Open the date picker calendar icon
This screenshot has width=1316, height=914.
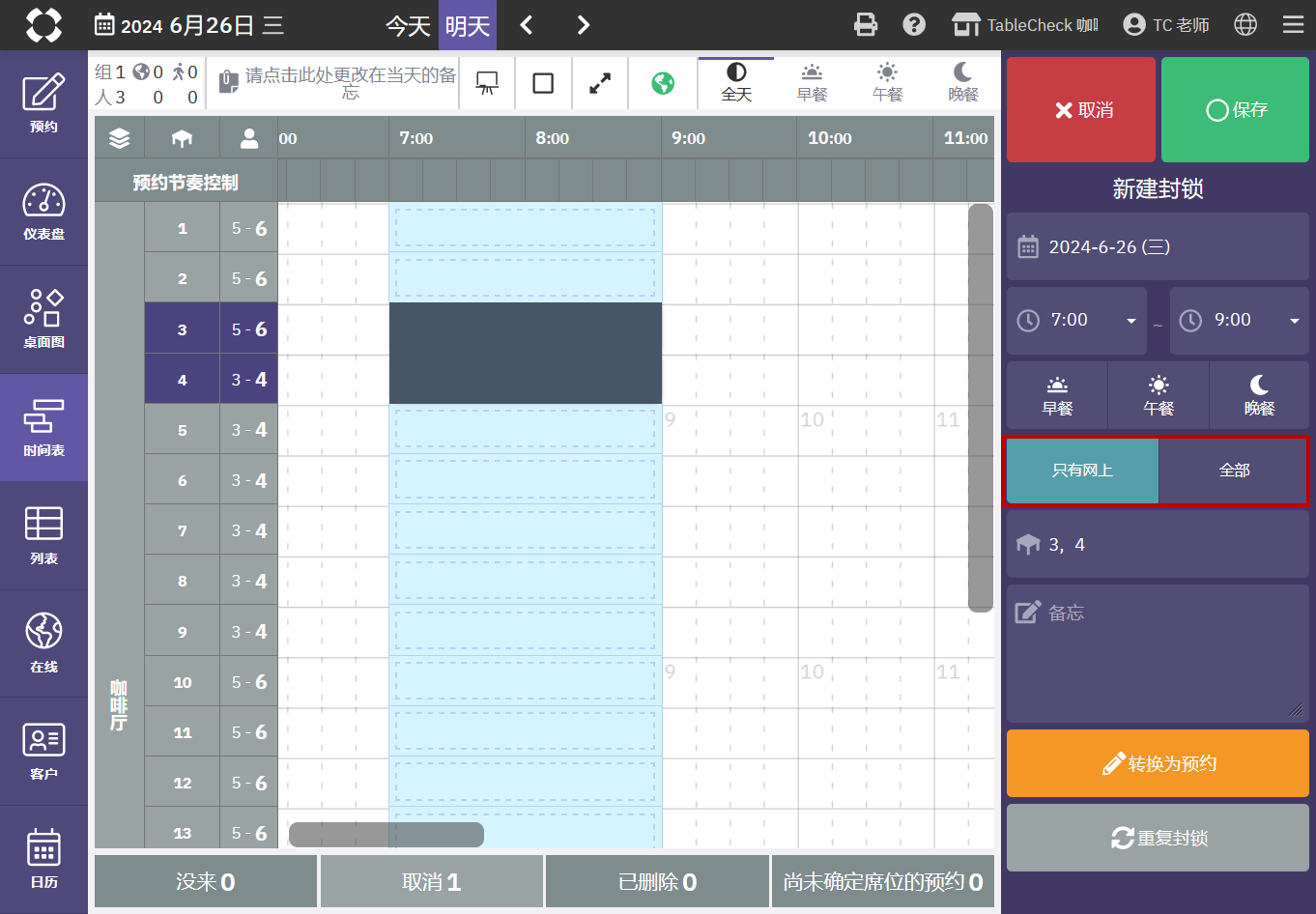104,25
